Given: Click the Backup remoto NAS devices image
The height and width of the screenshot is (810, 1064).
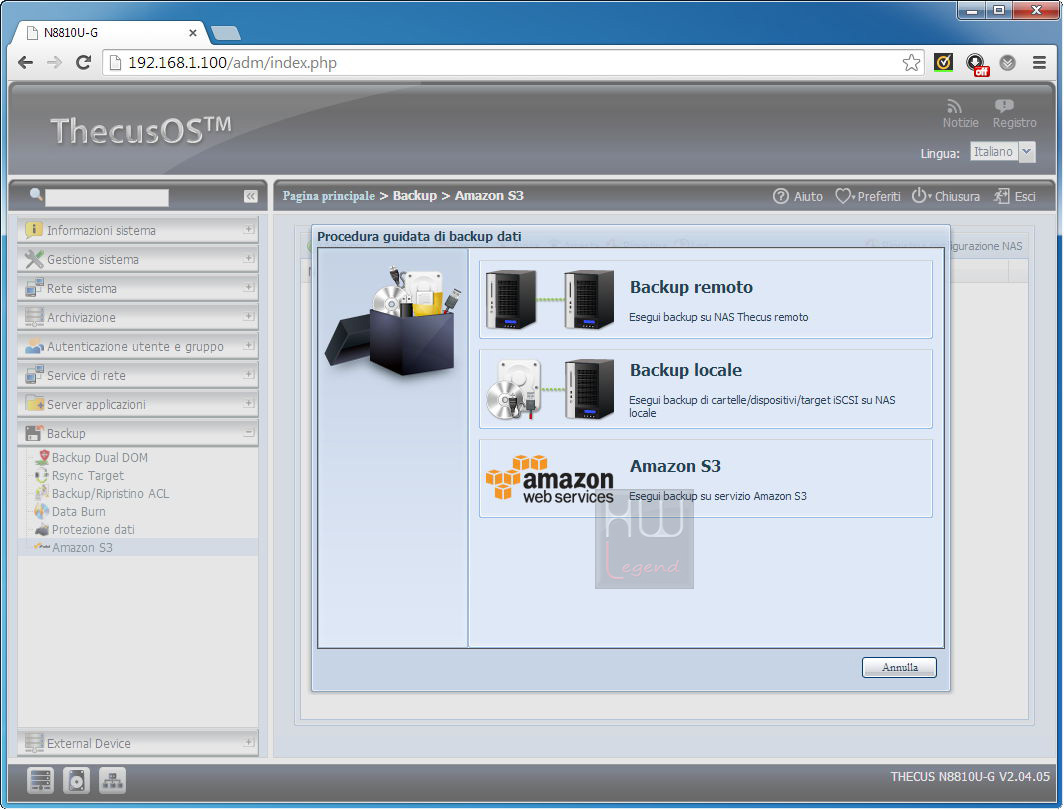Looking at the screenshot, I should coord(550,299).
